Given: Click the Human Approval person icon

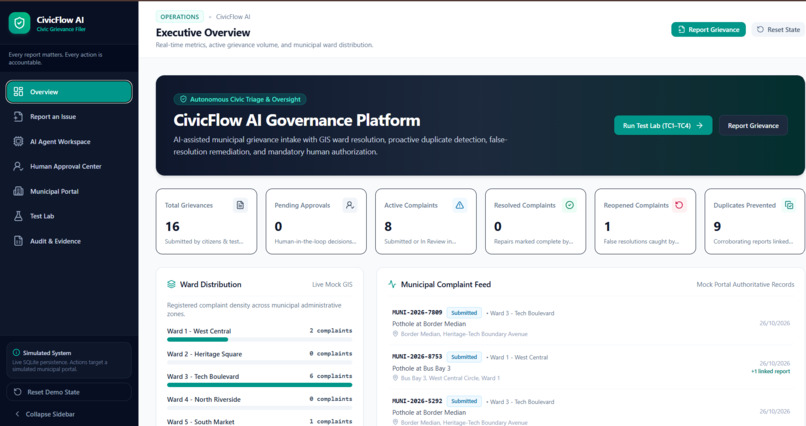Looking at the screenshot, I should 19,166.
